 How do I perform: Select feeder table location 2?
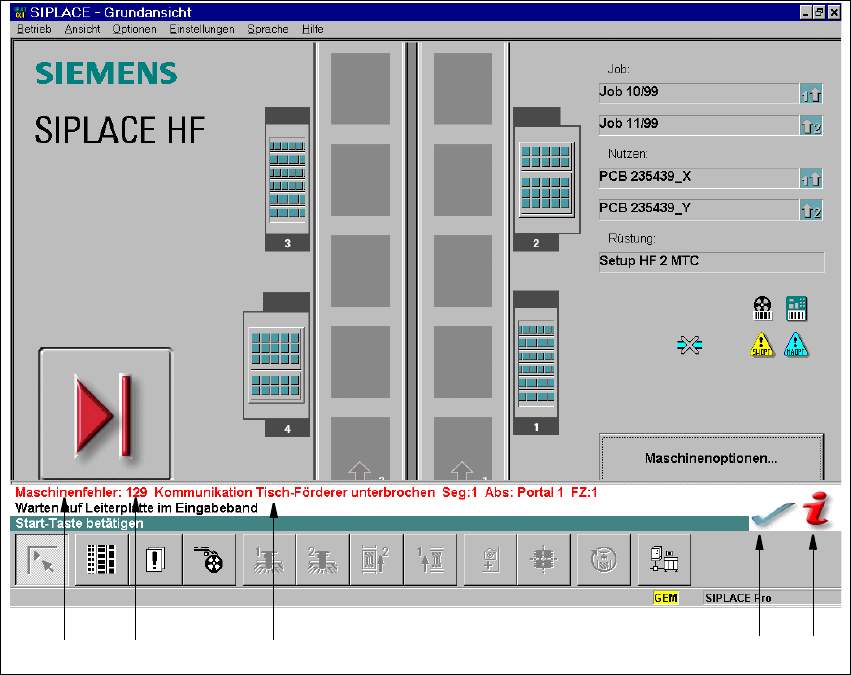[546, 180]
